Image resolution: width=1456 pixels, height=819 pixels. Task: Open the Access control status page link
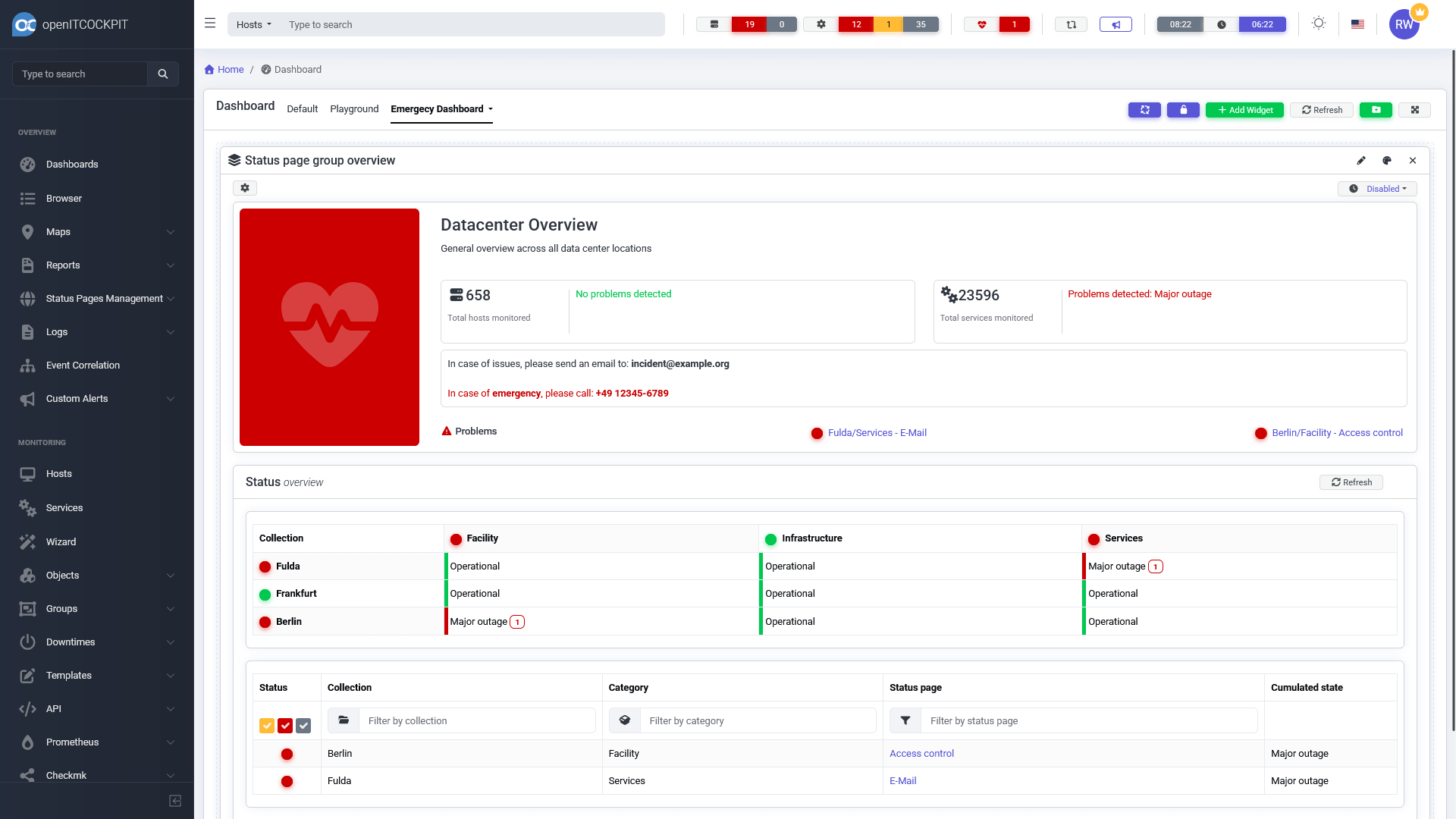pyautogui.click(x=921, y=754)
